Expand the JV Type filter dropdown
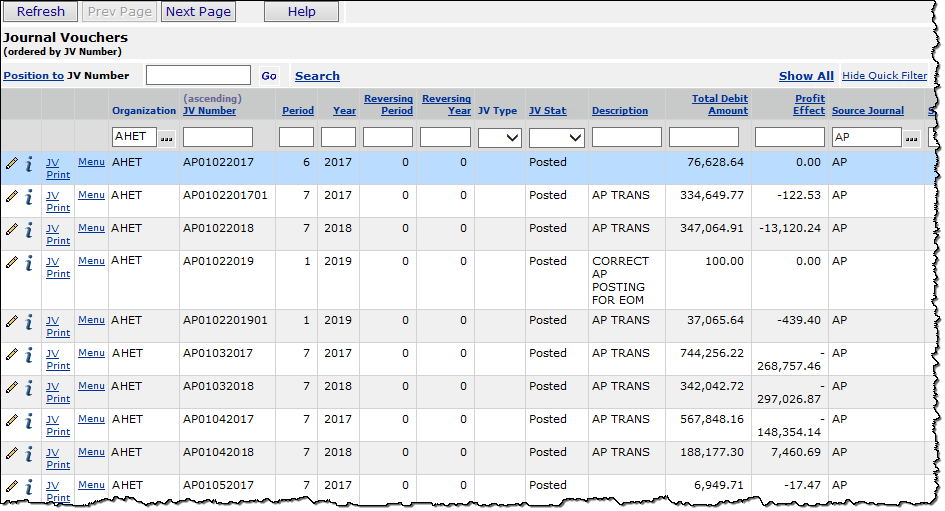This screenshot has height=511, width=945. tap(500, 138)
